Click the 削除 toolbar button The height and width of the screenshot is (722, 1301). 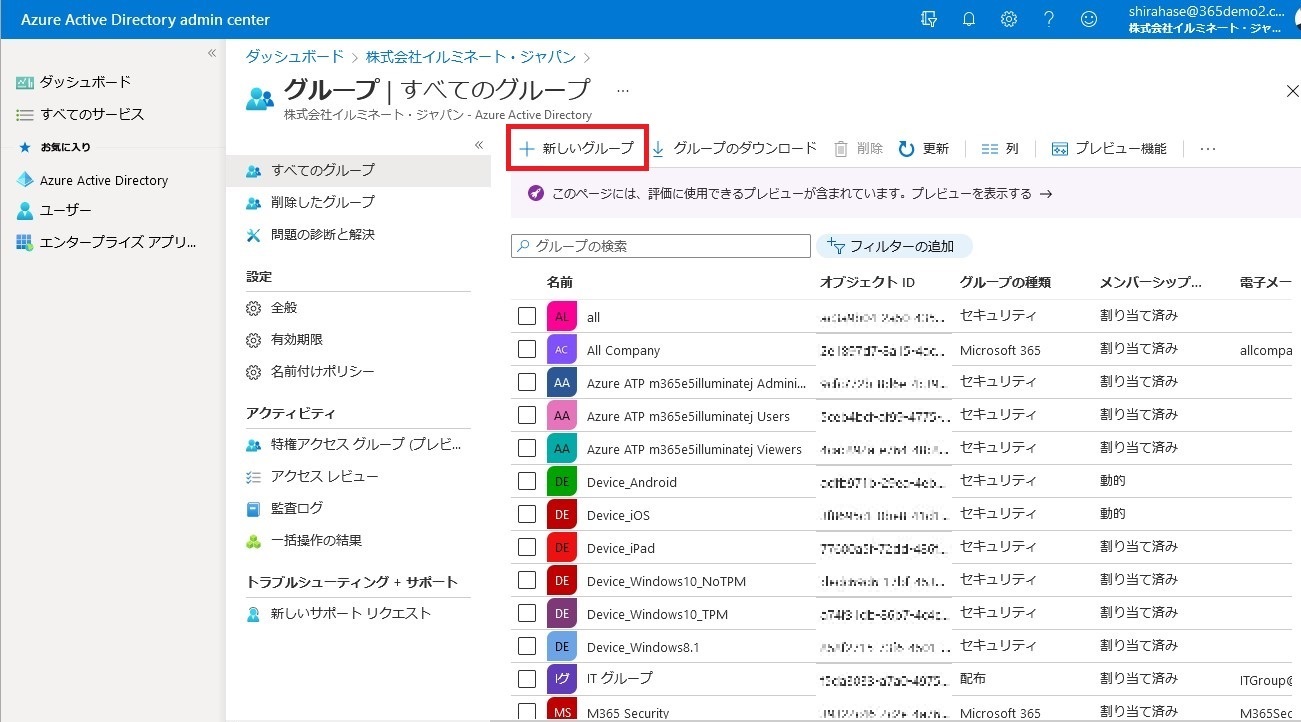858,148
